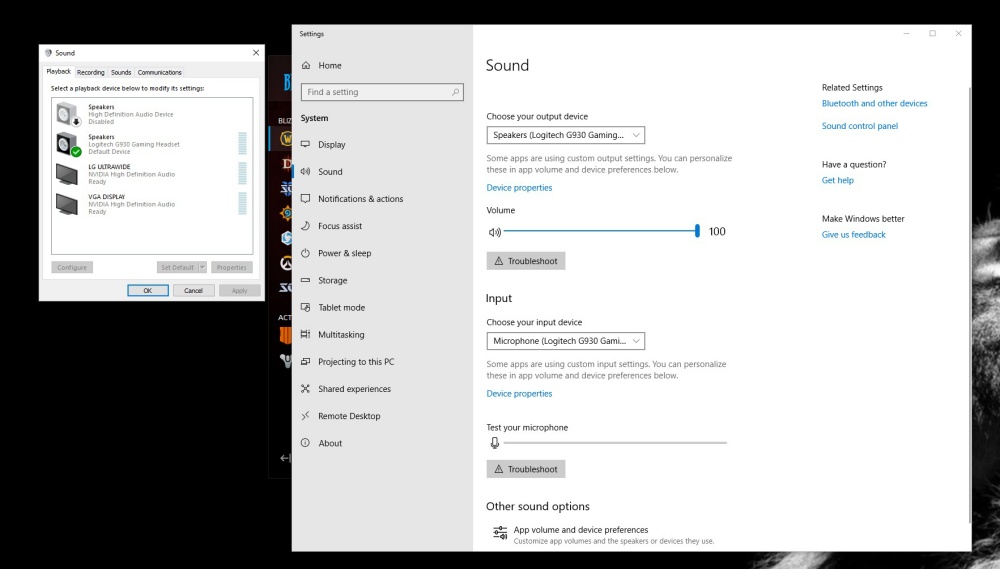This screenshot has height=569, width=1000.
Task: Click the Tablet mode icon
Action: tap(305, 307)
